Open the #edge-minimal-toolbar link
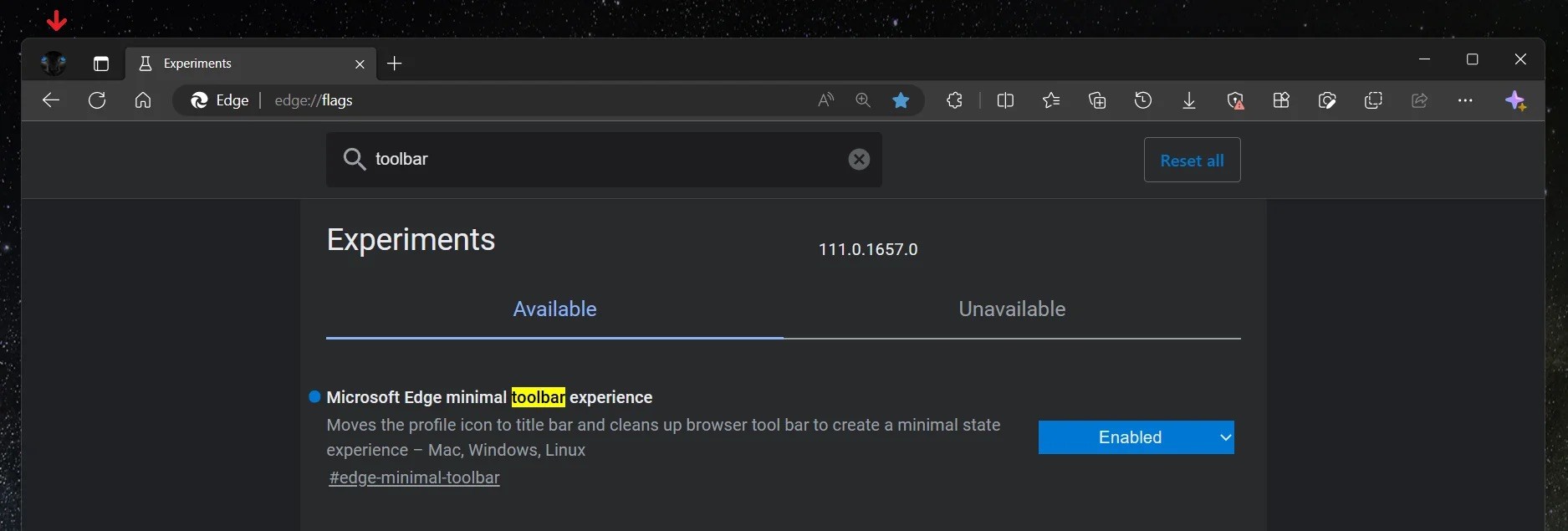1568x531 pixels. 414,477
